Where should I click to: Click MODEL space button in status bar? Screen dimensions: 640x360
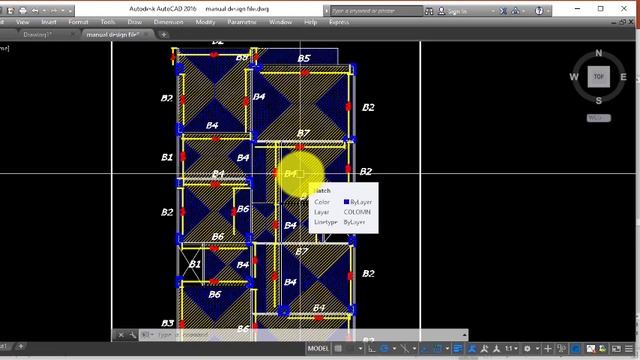(318, 349)
